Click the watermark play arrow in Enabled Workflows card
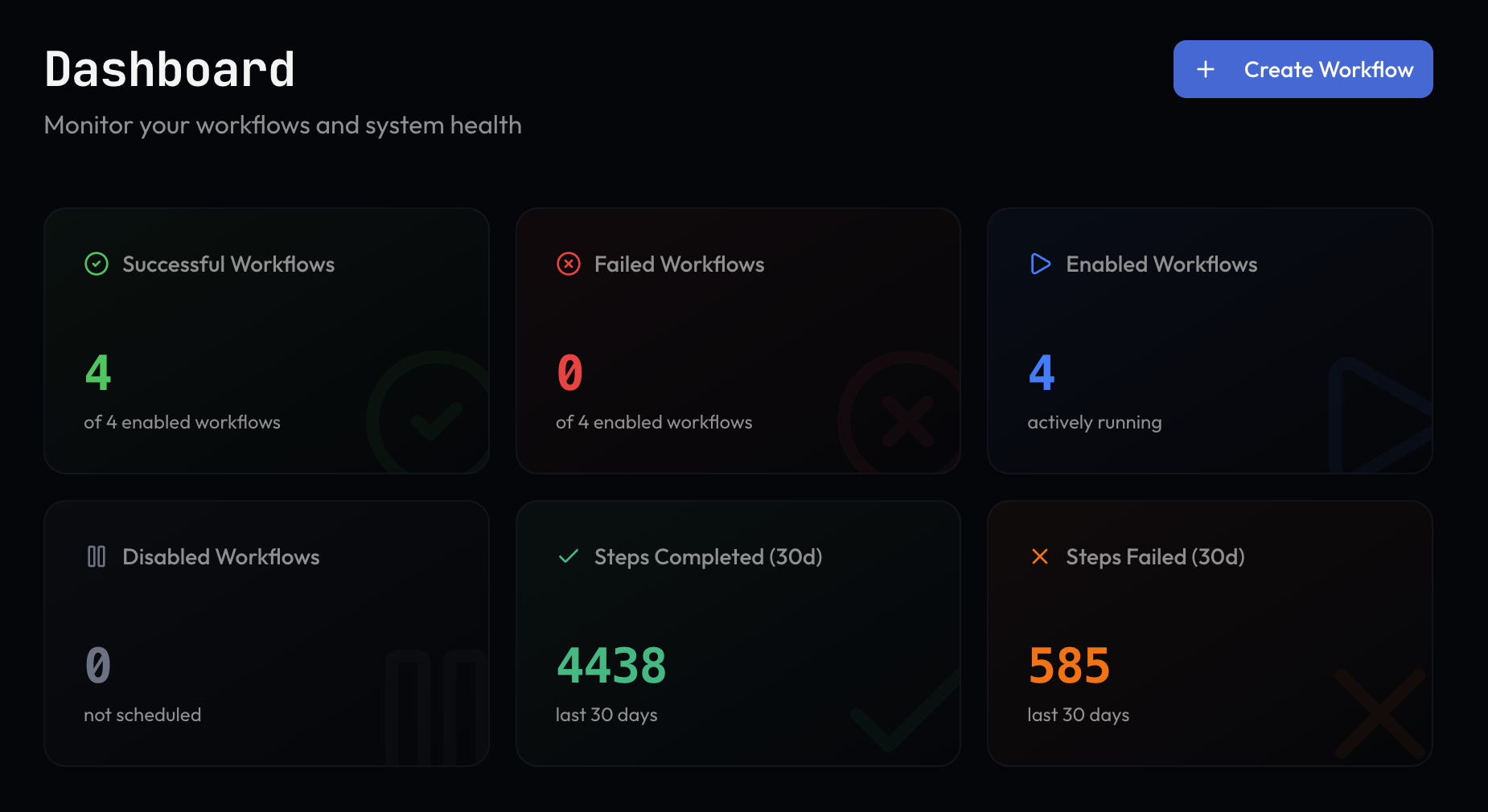Viewport: 1488px width, 812px height. point(1375,418)
